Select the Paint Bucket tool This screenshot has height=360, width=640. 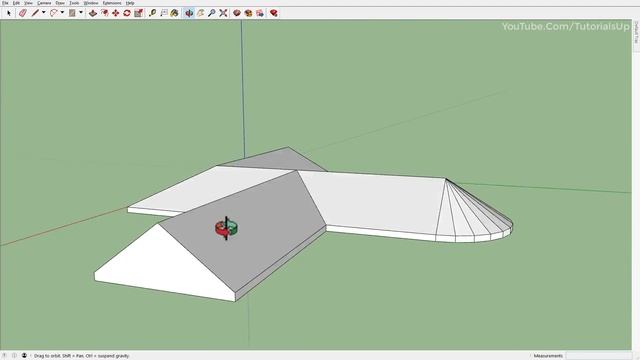tap(175, 13)
